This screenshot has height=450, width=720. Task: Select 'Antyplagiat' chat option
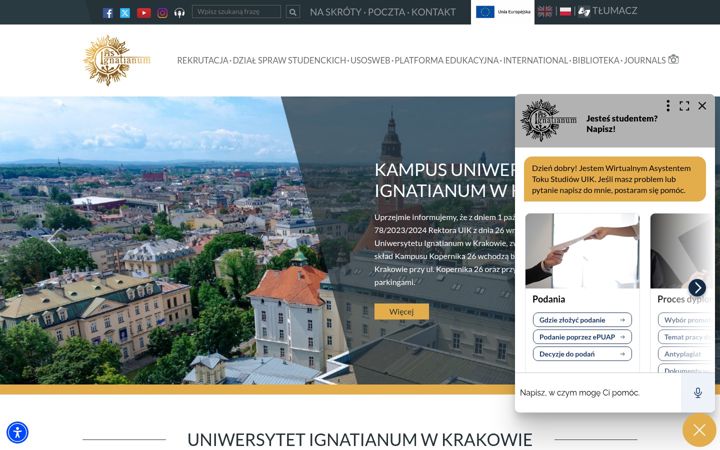coord(686,354)
